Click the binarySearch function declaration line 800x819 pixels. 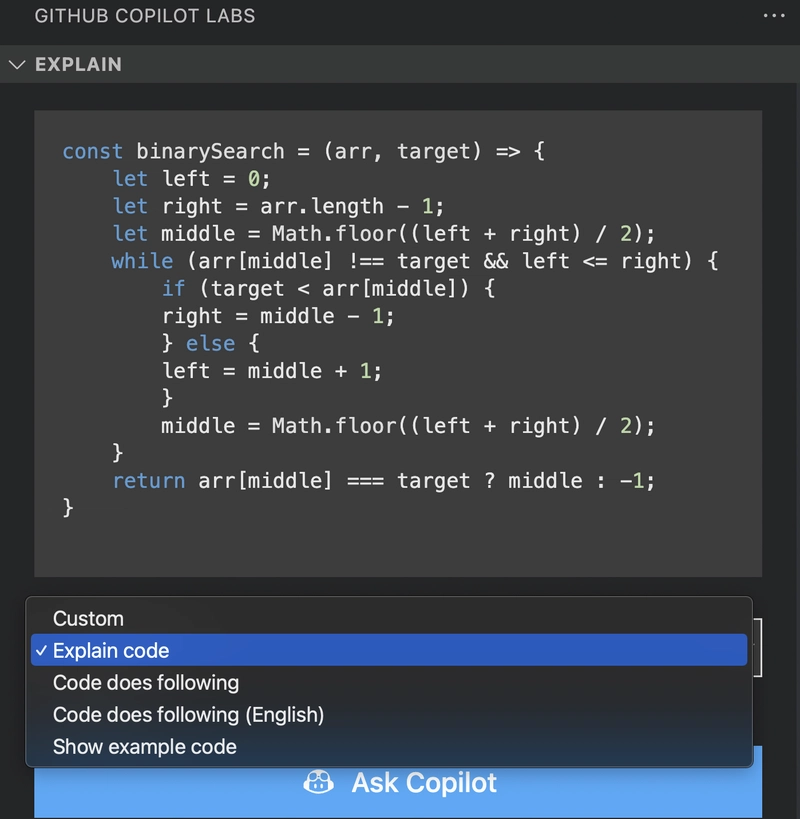tap(303, 151)
